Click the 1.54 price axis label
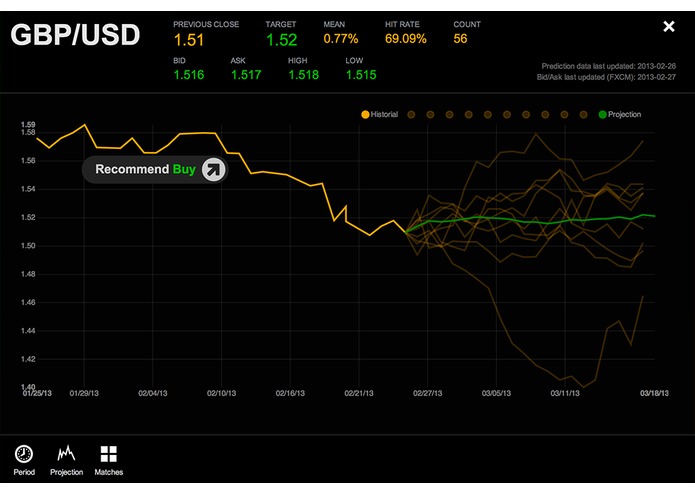The width and height of the screenshot is (695, 494). click(28, 189)
